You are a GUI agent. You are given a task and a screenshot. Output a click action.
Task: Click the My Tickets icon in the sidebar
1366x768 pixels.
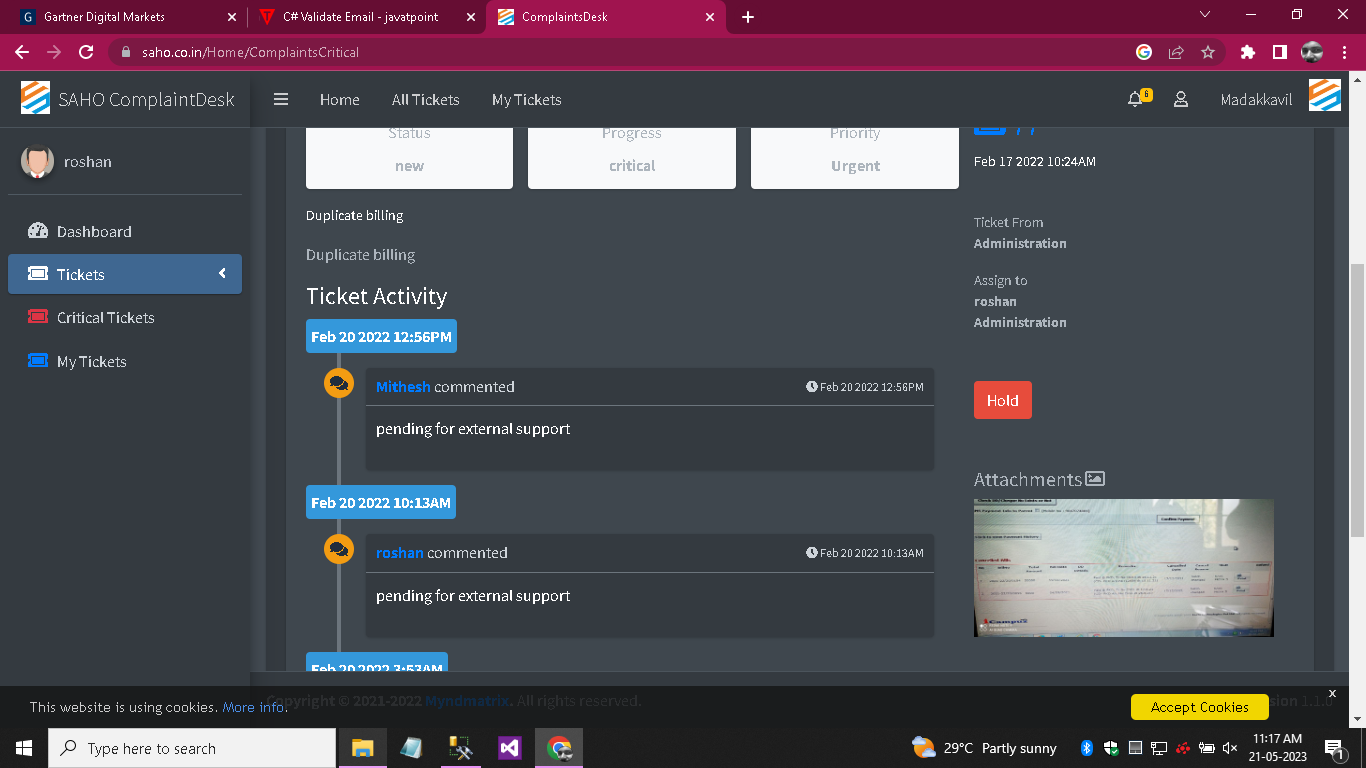tap(38, 361)
